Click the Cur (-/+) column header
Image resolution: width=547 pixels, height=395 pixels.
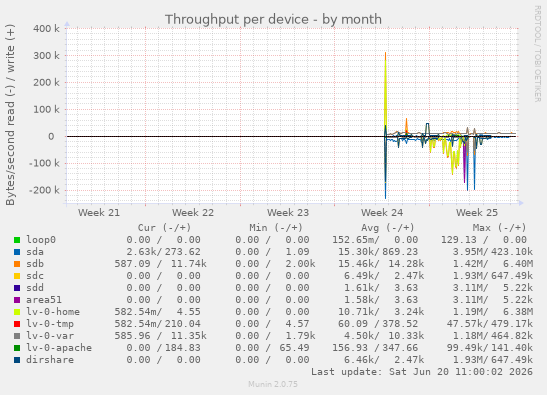(x=164, y=228)
